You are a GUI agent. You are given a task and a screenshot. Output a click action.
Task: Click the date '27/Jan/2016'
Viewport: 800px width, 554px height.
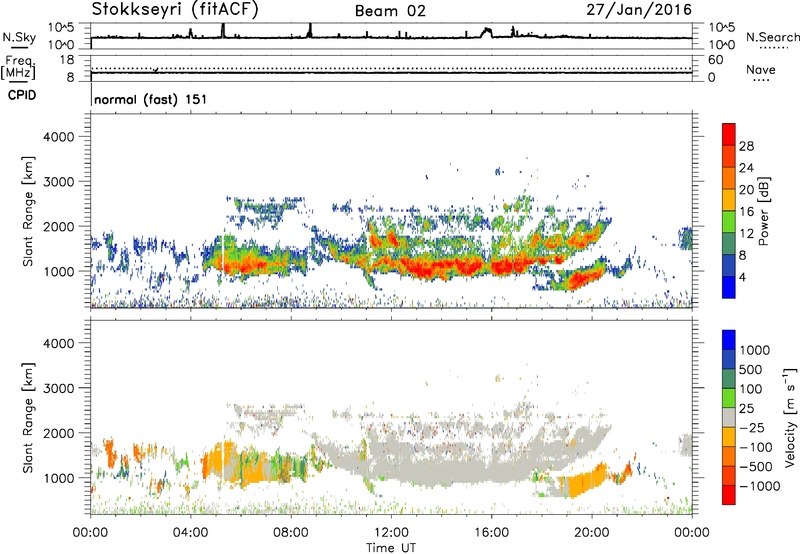tap(639, 9)
